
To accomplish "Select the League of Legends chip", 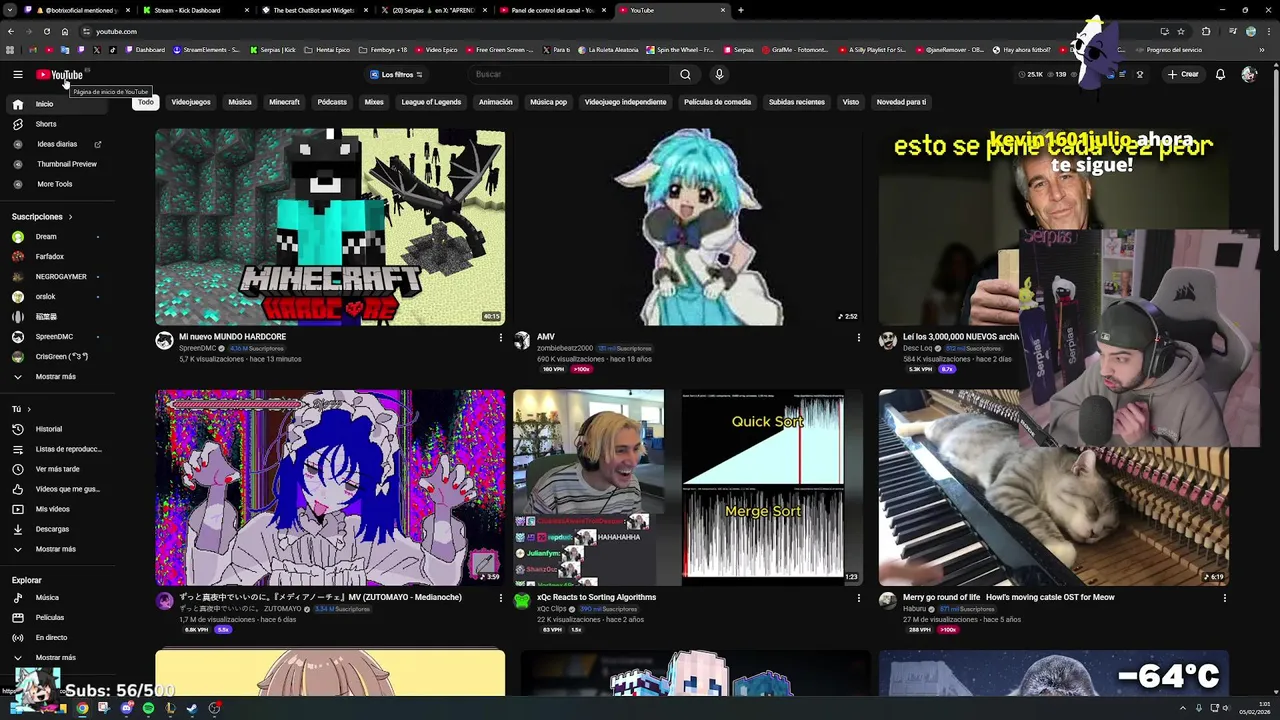I will coord(431,102).
